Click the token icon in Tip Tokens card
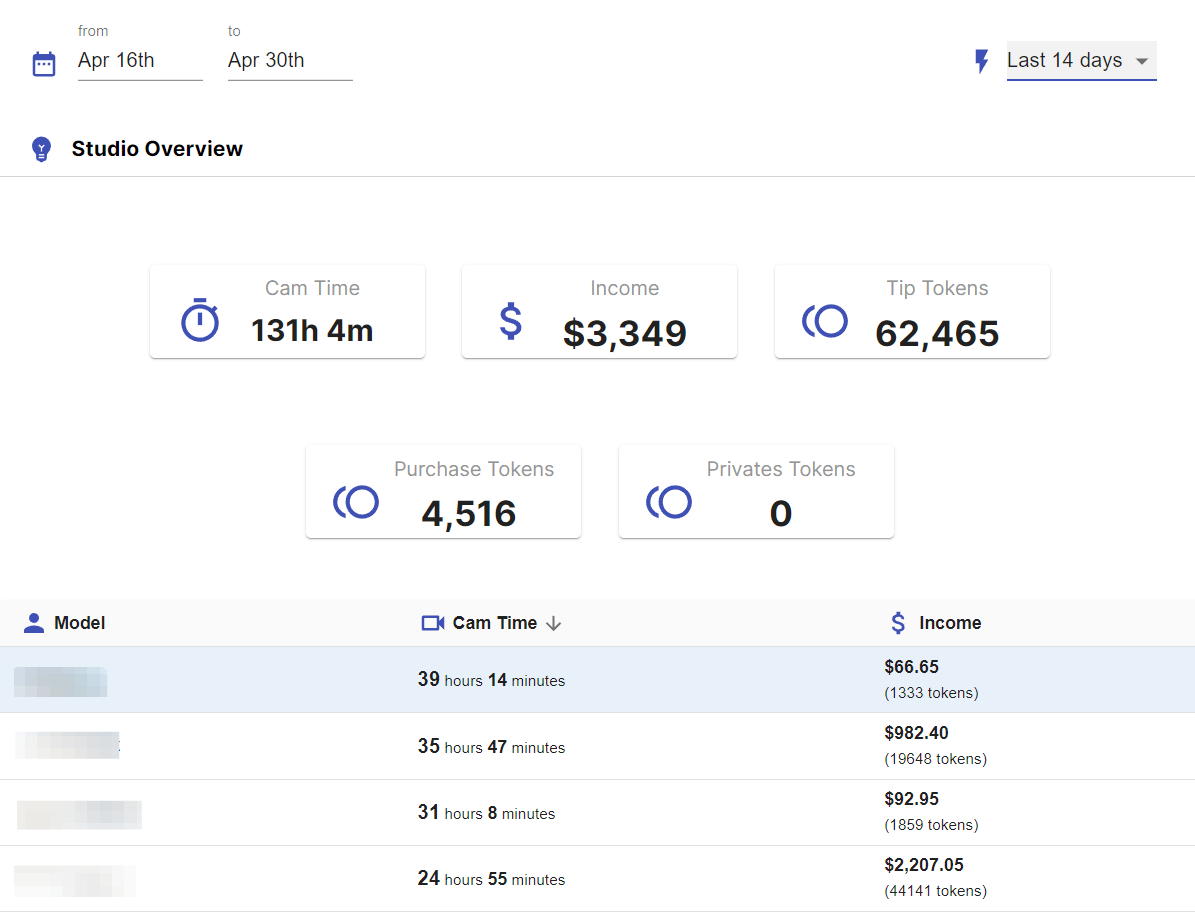The width and height of the screenshot is (1195, 923). click(825, 321)
